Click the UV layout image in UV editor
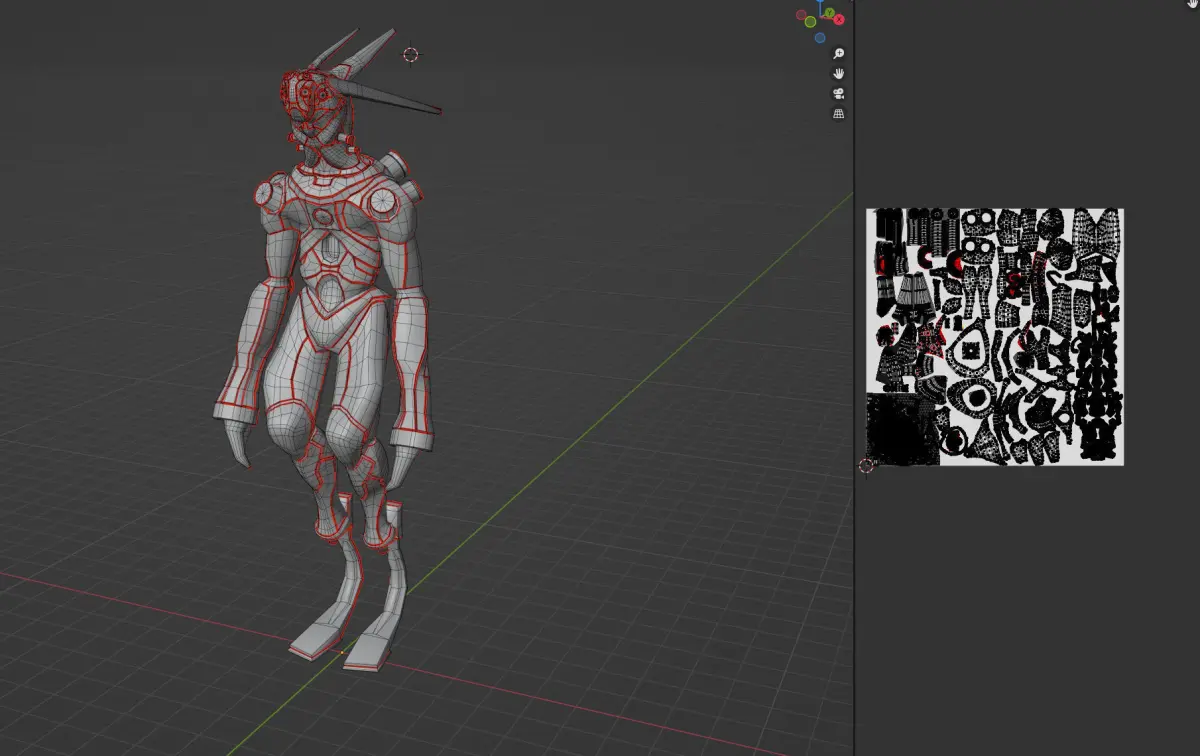1200x756 pixels. pos(995,336)
